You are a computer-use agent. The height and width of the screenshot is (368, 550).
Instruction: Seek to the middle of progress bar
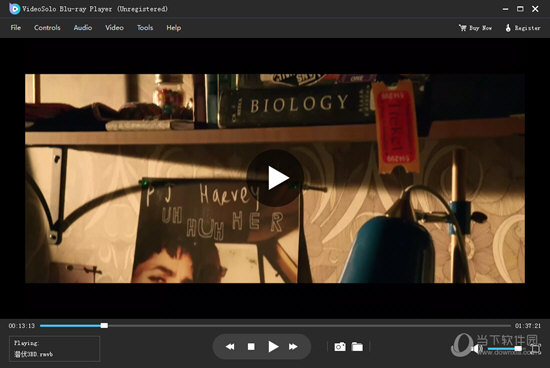[275, 326]
